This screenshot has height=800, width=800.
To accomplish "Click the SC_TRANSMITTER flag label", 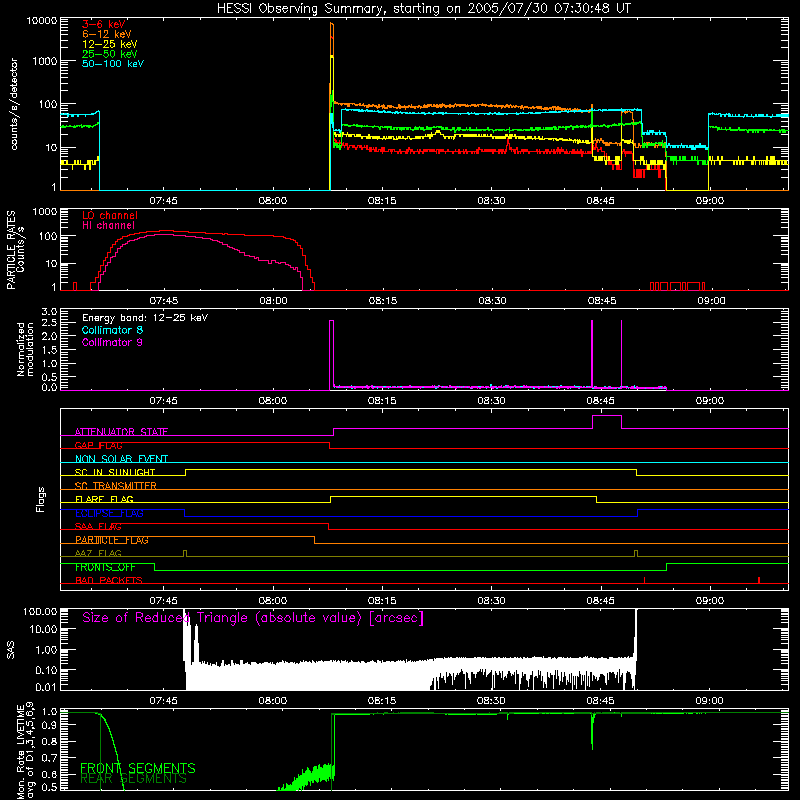I will tap(116, 486).
